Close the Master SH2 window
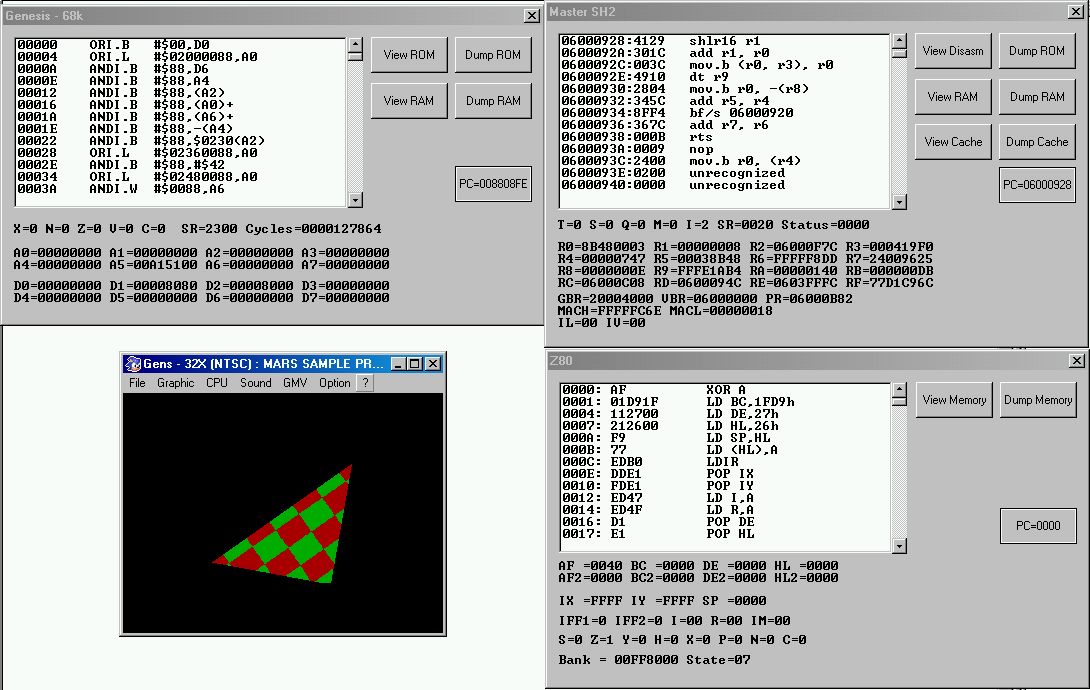Screen dimensions: 1090x690 point(1075,12)
